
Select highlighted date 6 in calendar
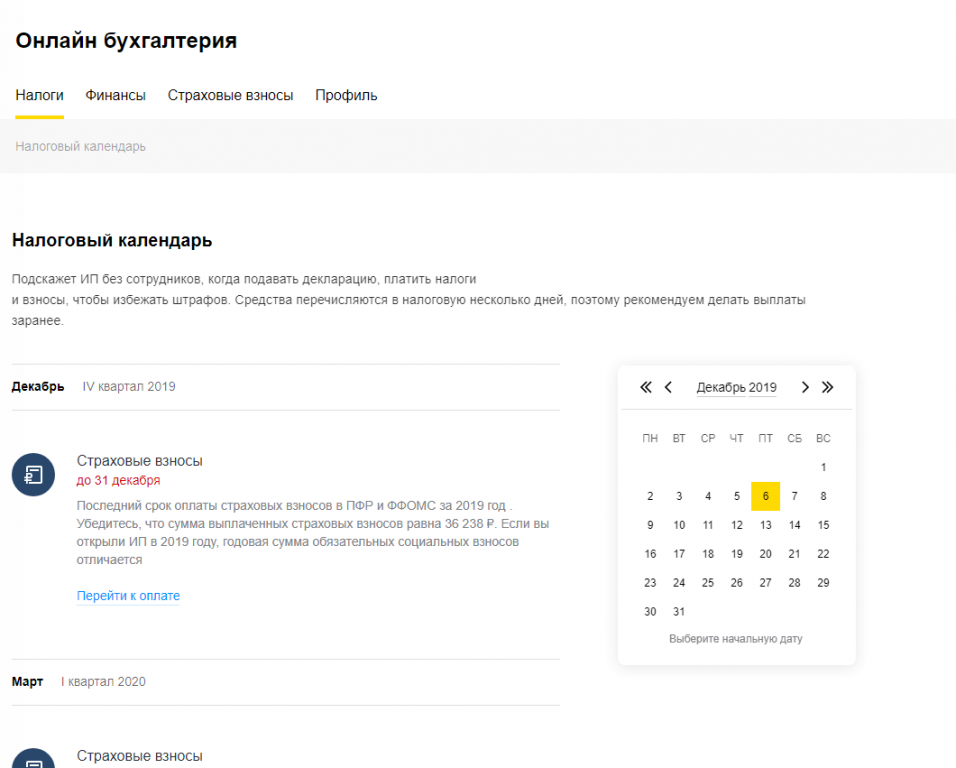pyautogui.click(x=765, y=496)
